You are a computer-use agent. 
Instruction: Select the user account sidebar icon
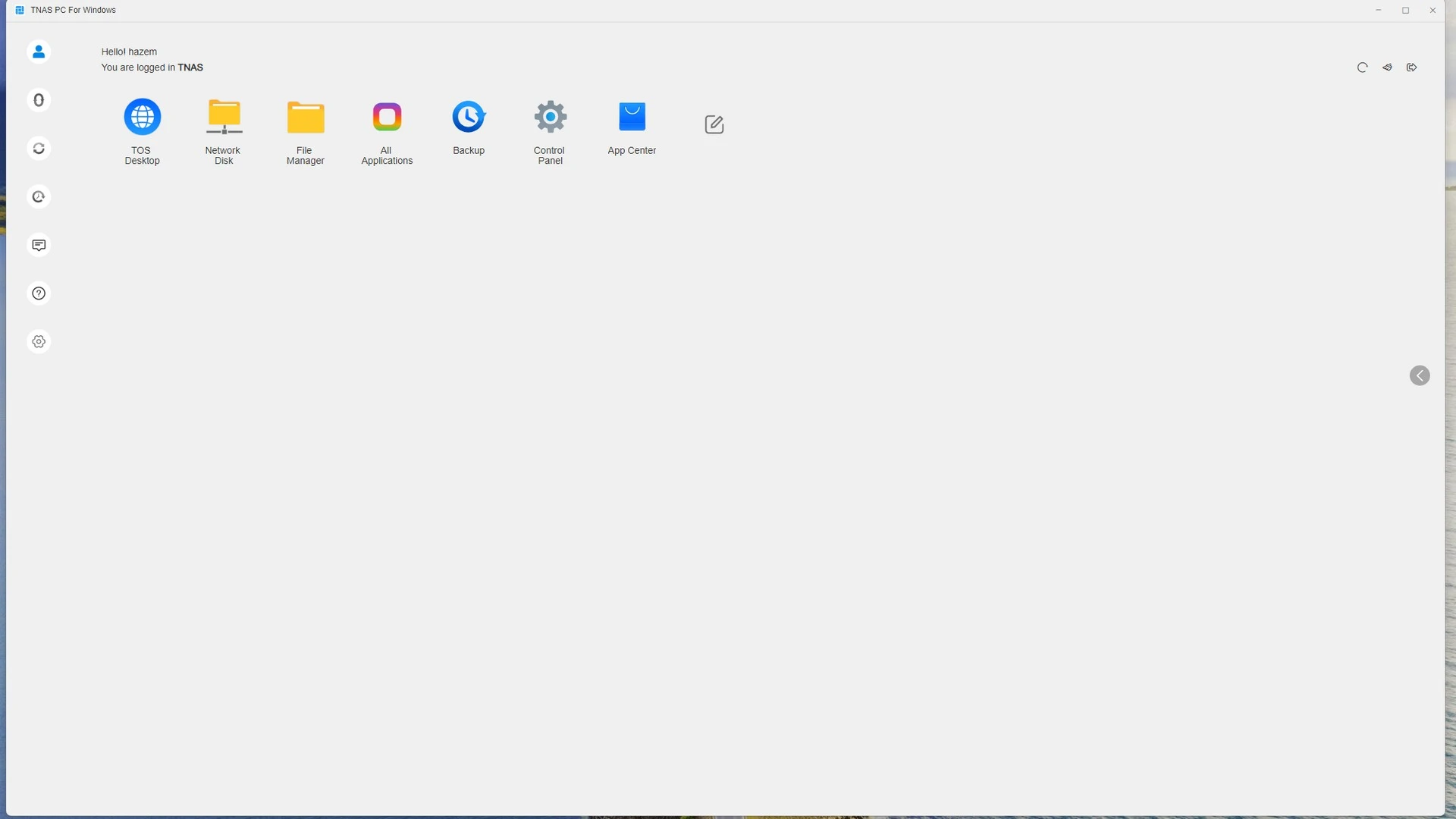(39, 52)
